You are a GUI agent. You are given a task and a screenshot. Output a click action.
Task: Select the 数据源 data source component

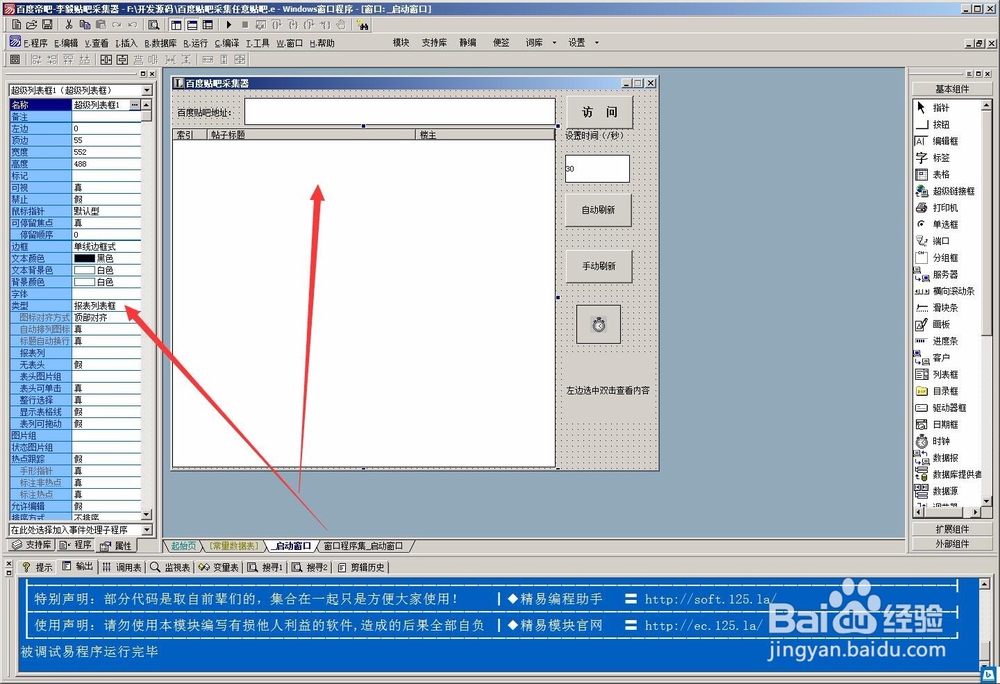point(947,491)
